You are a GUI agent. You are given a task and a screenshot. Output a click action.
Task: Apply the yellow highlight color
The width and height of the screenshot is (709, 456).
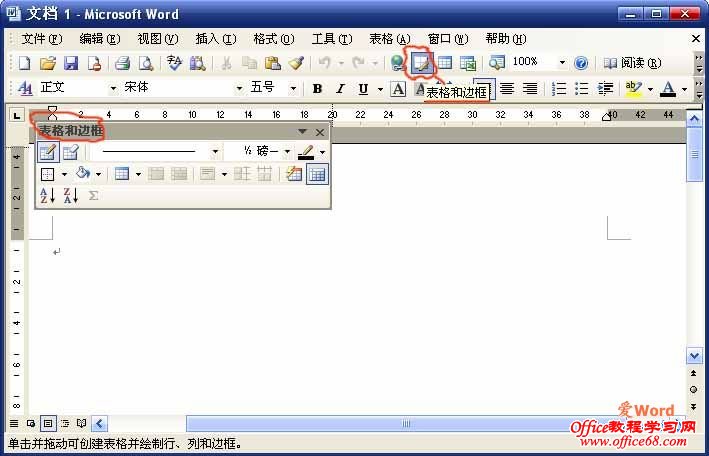pyautogui.click(x=633, y=89)
